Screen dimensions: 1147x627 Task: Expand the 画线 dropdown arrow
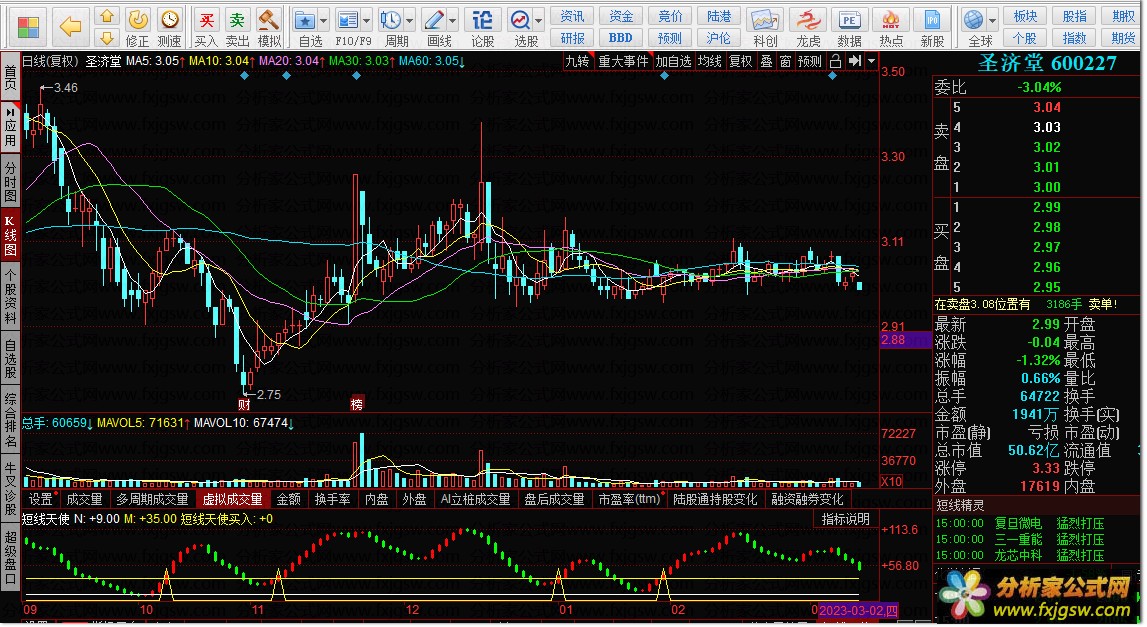(x=452, y=20)
